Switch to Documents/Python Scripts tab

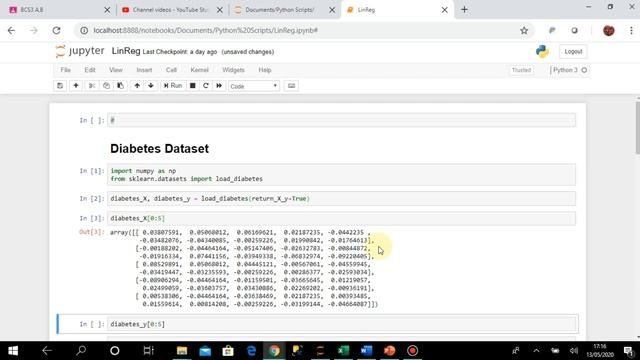pos(284,10)
